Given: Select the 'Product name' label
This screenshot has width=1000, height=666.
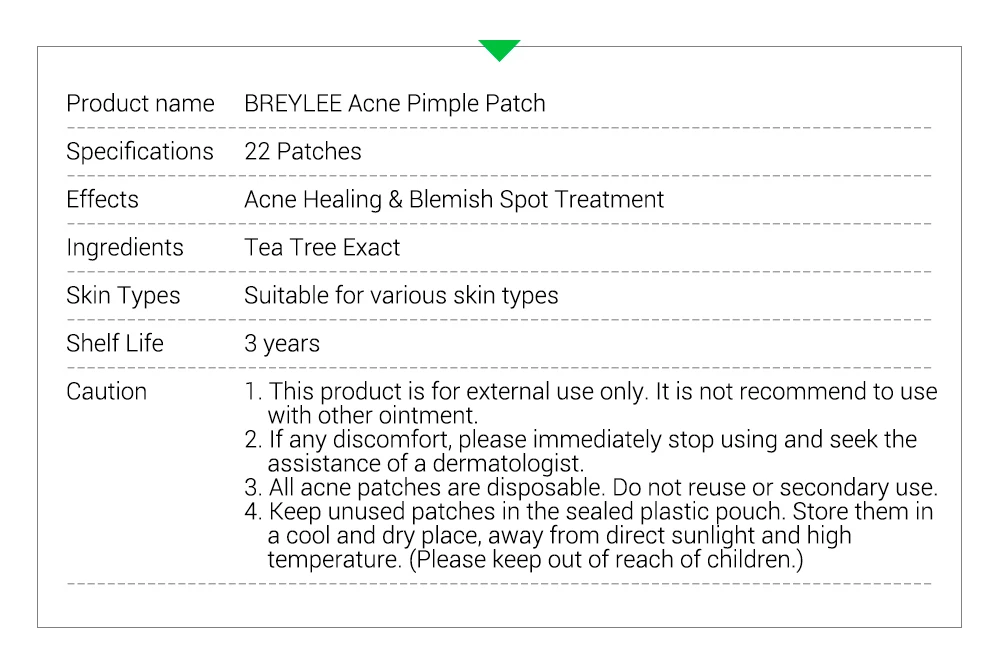Looking at the screenshot, I should click(140, 103).
